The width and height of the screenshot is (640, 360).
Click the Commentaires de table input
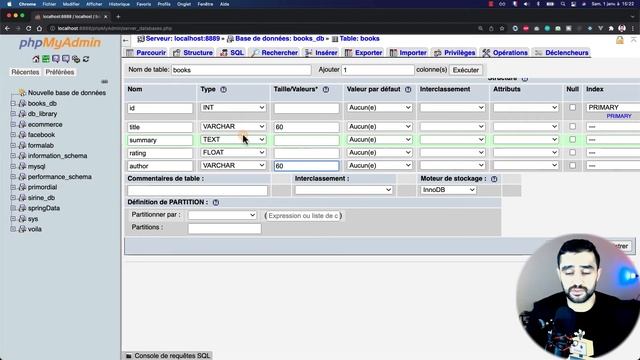(198, 190)
